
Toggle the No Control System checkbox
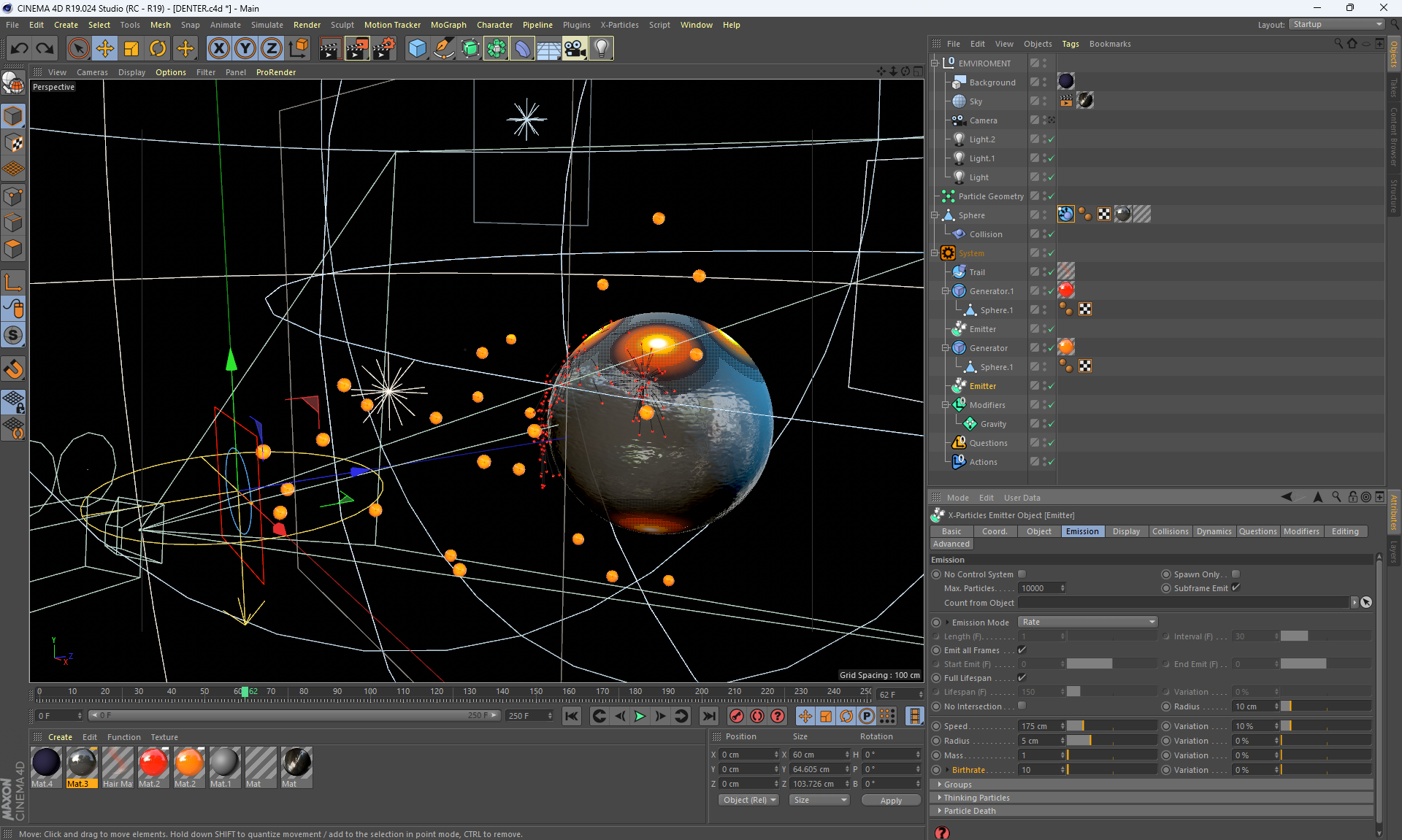click(1022, 574)
